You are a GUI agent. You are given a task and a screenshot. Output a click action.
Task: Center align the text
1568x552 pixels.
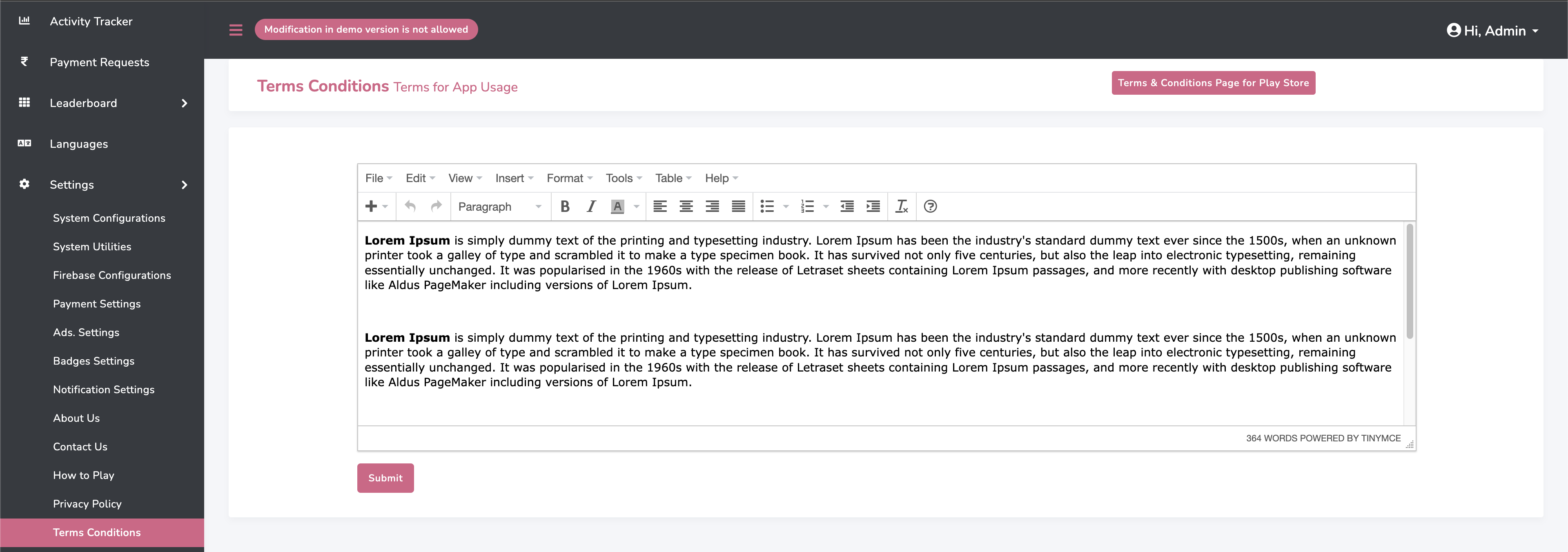pos(686,206)
